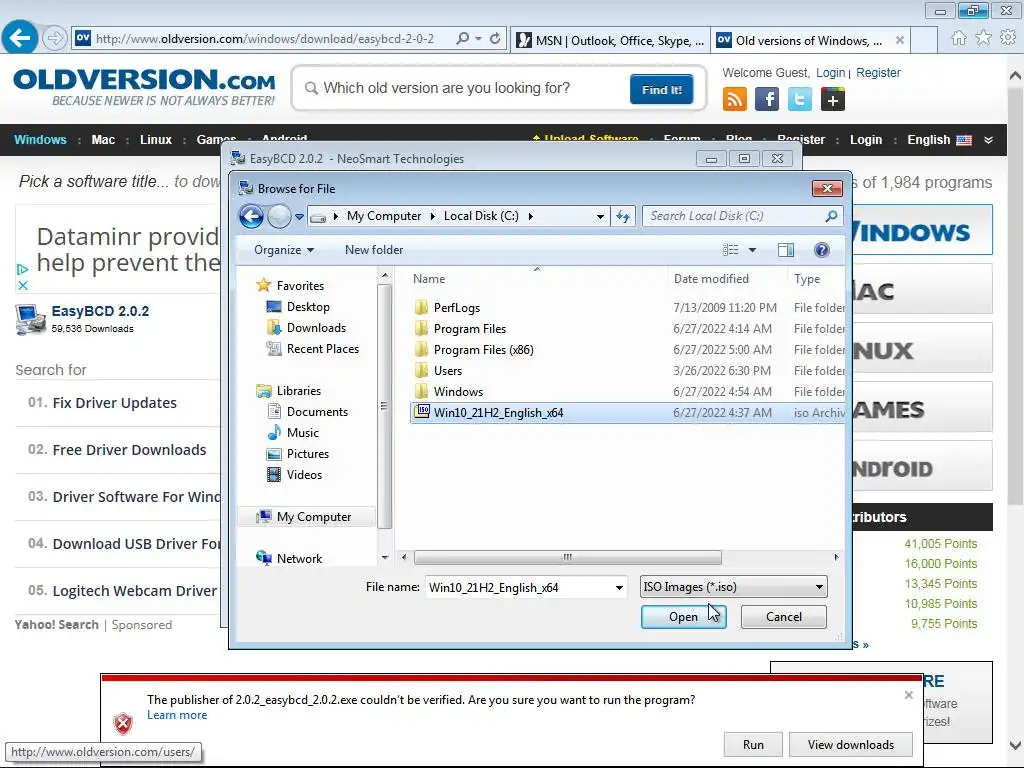Open the favorites star icon in browser
This screenshot has height=768, width=1024.
click(983, 38)
